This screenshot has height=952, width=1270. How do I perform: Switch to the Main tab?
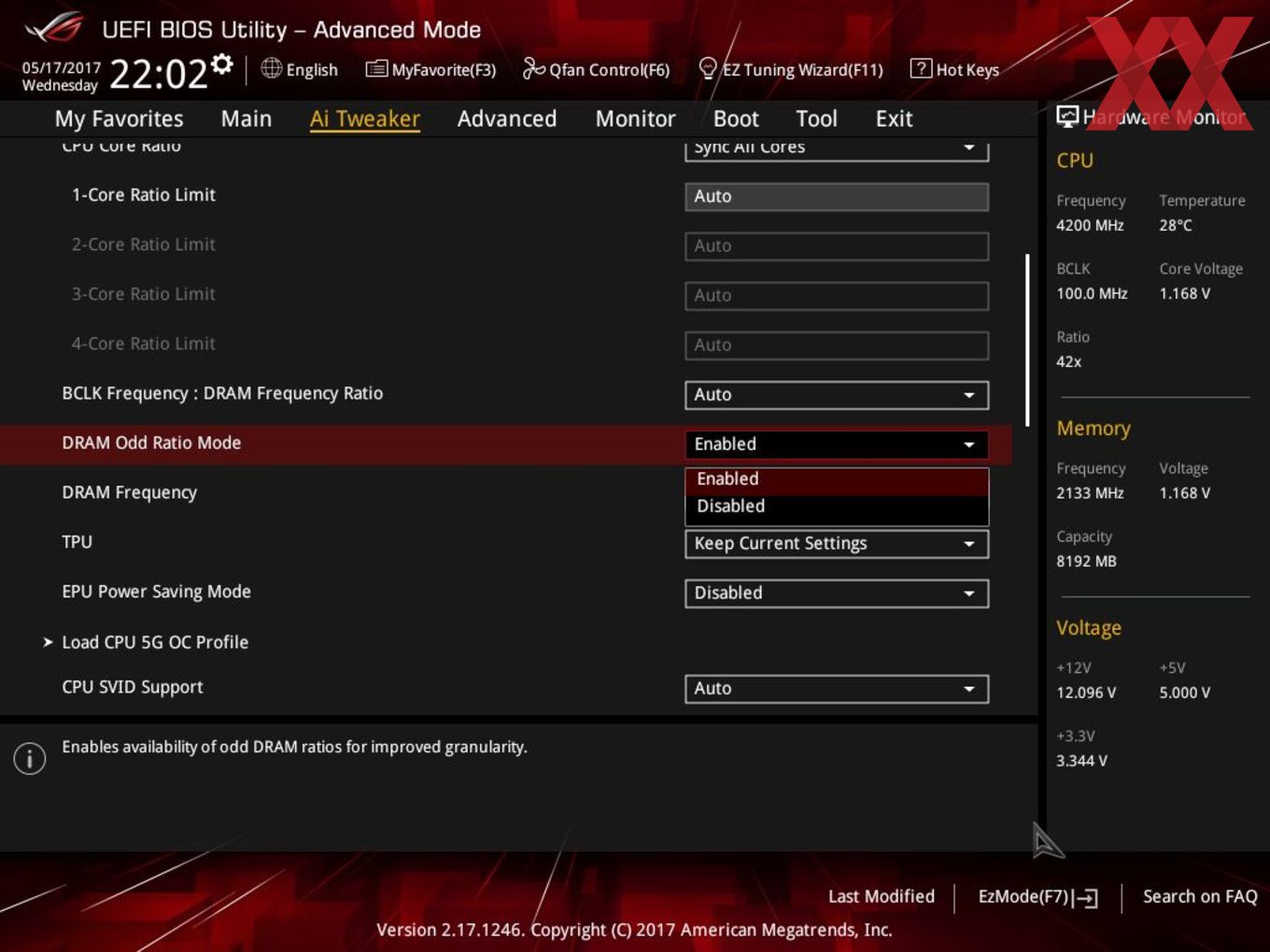pyautogui.click(x=247, y=119)
